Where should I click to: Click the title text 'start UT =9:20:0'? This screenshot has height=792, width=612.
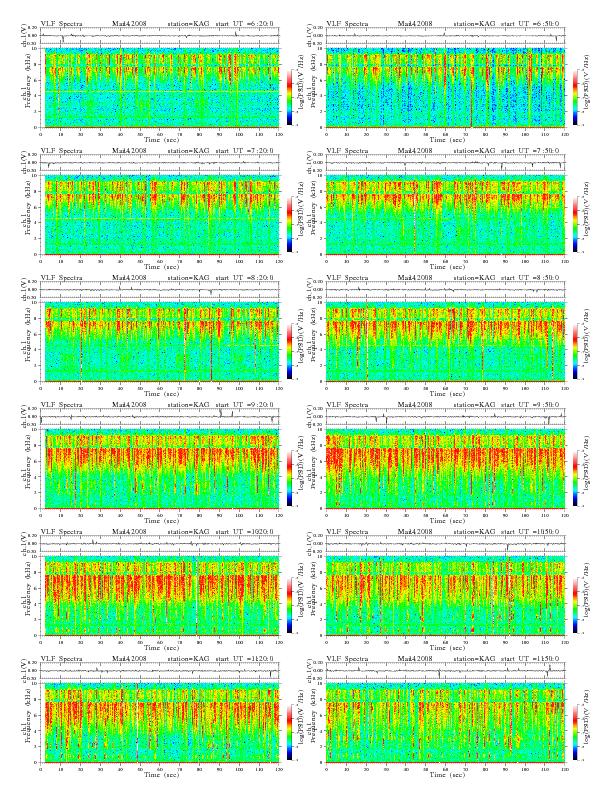point(244,404)
